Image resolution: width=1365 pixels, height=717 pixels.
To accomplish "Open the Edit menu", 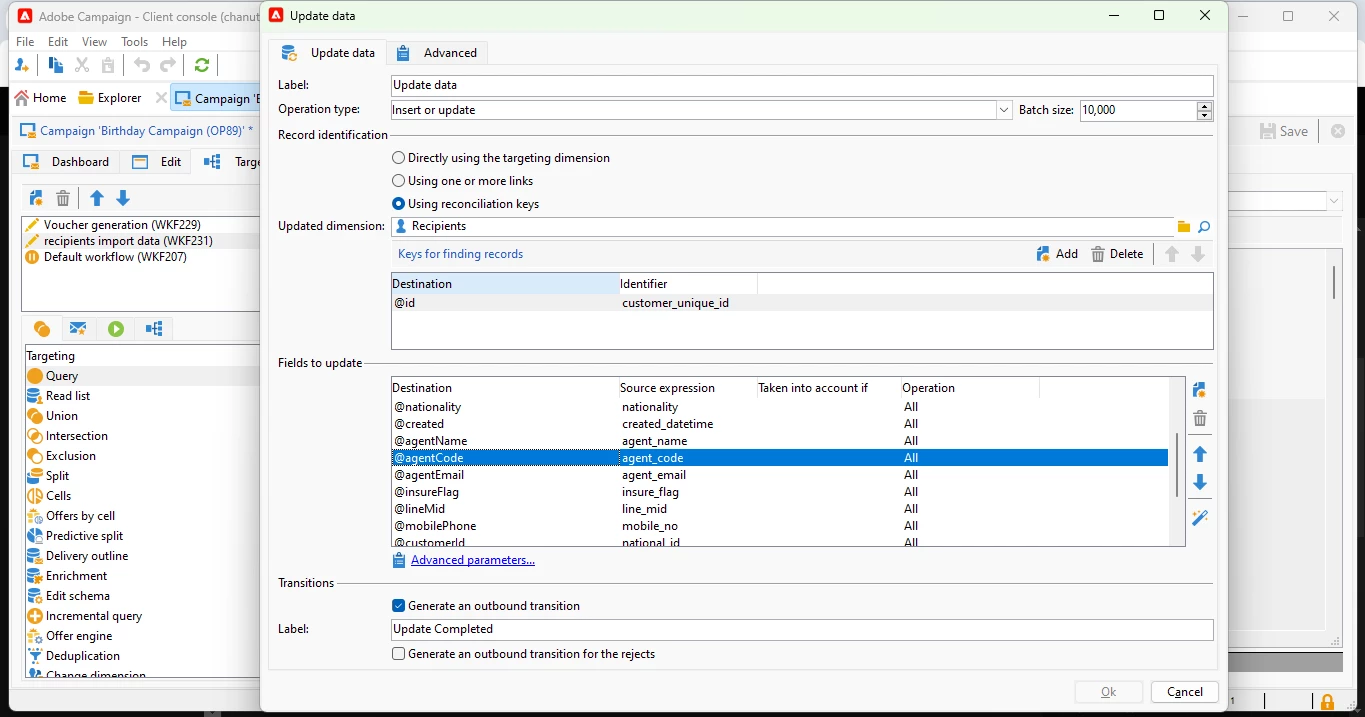I will 58,42.
